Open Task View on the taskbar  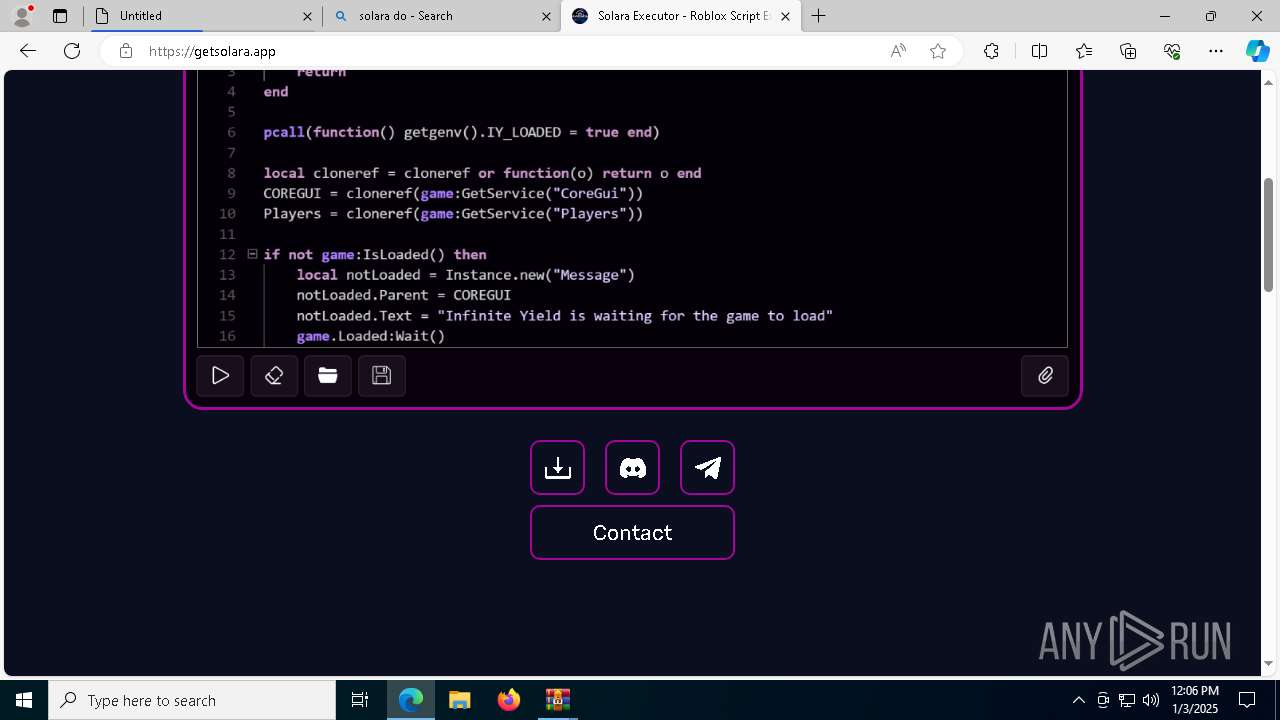click(360, 700)
